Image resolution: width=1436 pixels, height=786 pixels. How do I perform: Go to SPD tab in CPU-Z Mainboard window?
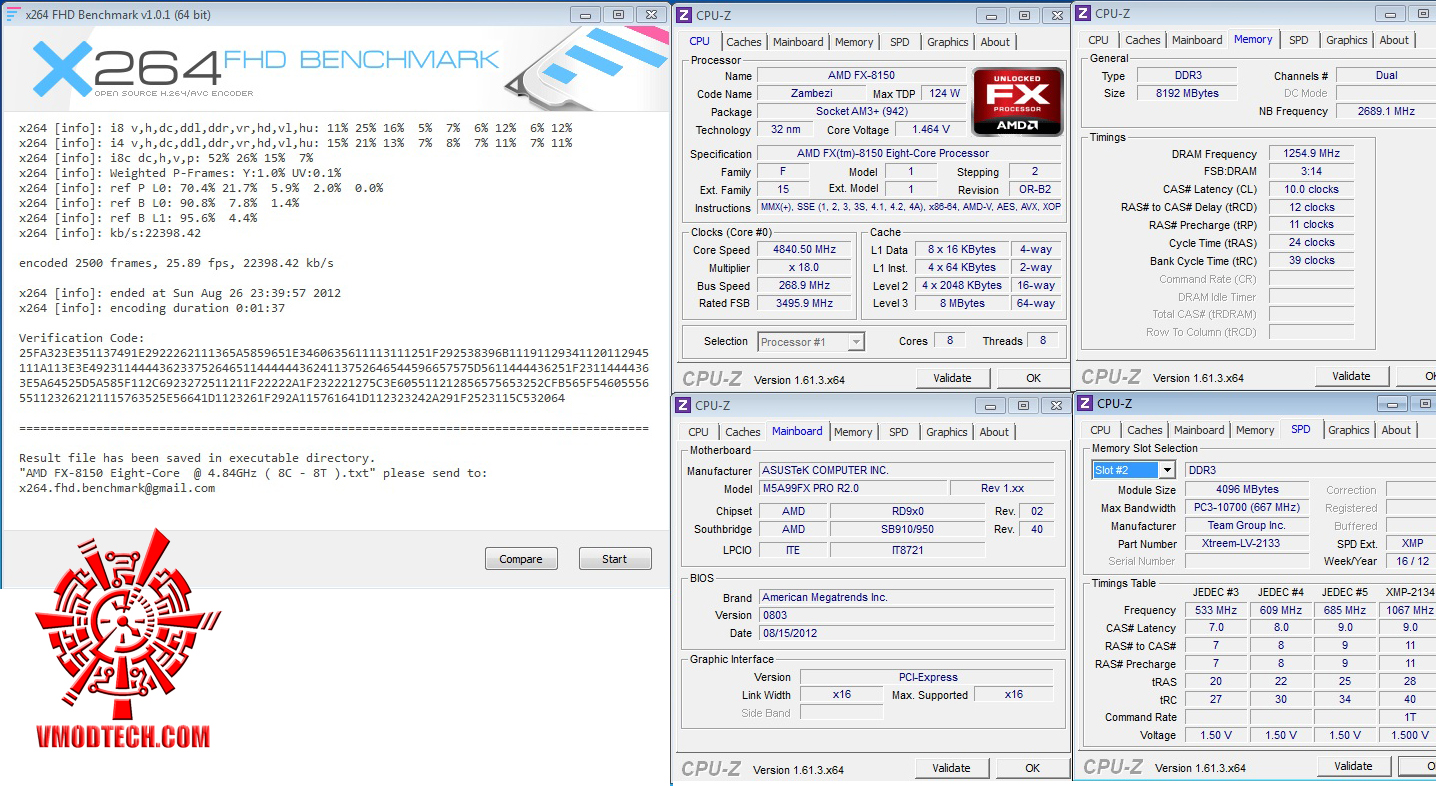coord(899,432)
